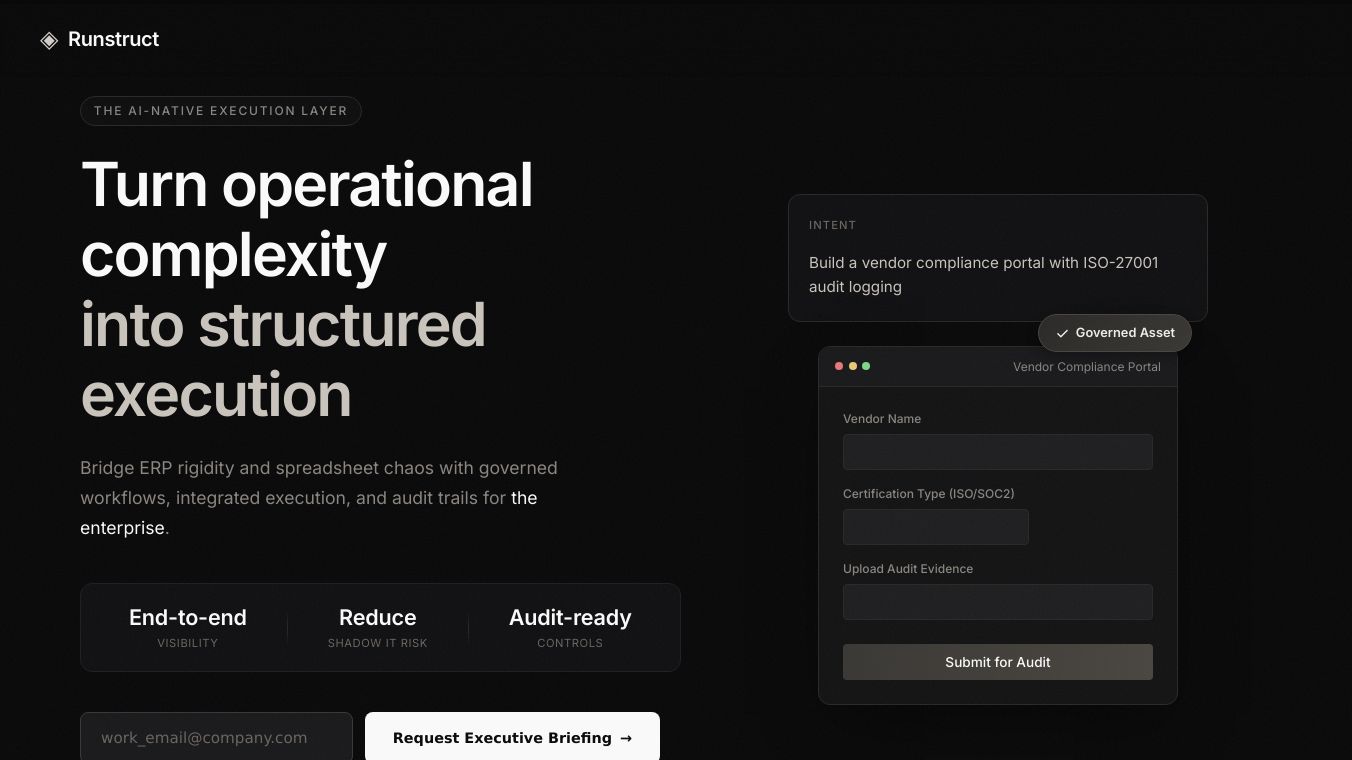Screen dimensions: 1352x760
Task: Click the Intent prompt text
Action: pos(983,274)
